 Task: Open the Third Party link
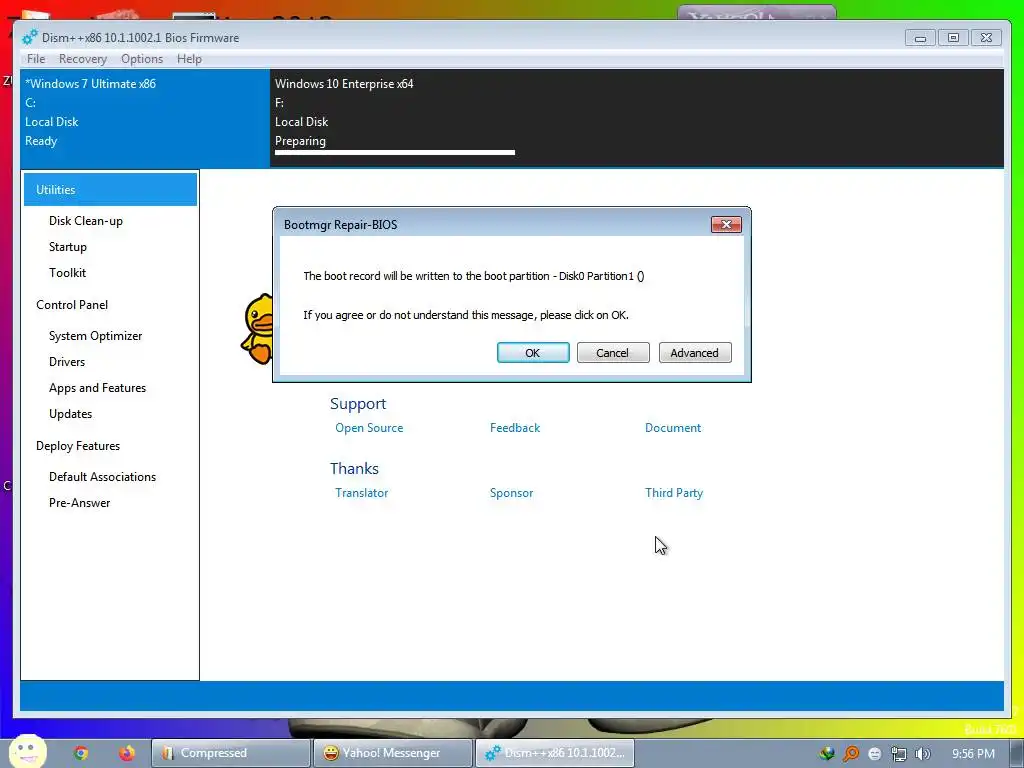674,493
